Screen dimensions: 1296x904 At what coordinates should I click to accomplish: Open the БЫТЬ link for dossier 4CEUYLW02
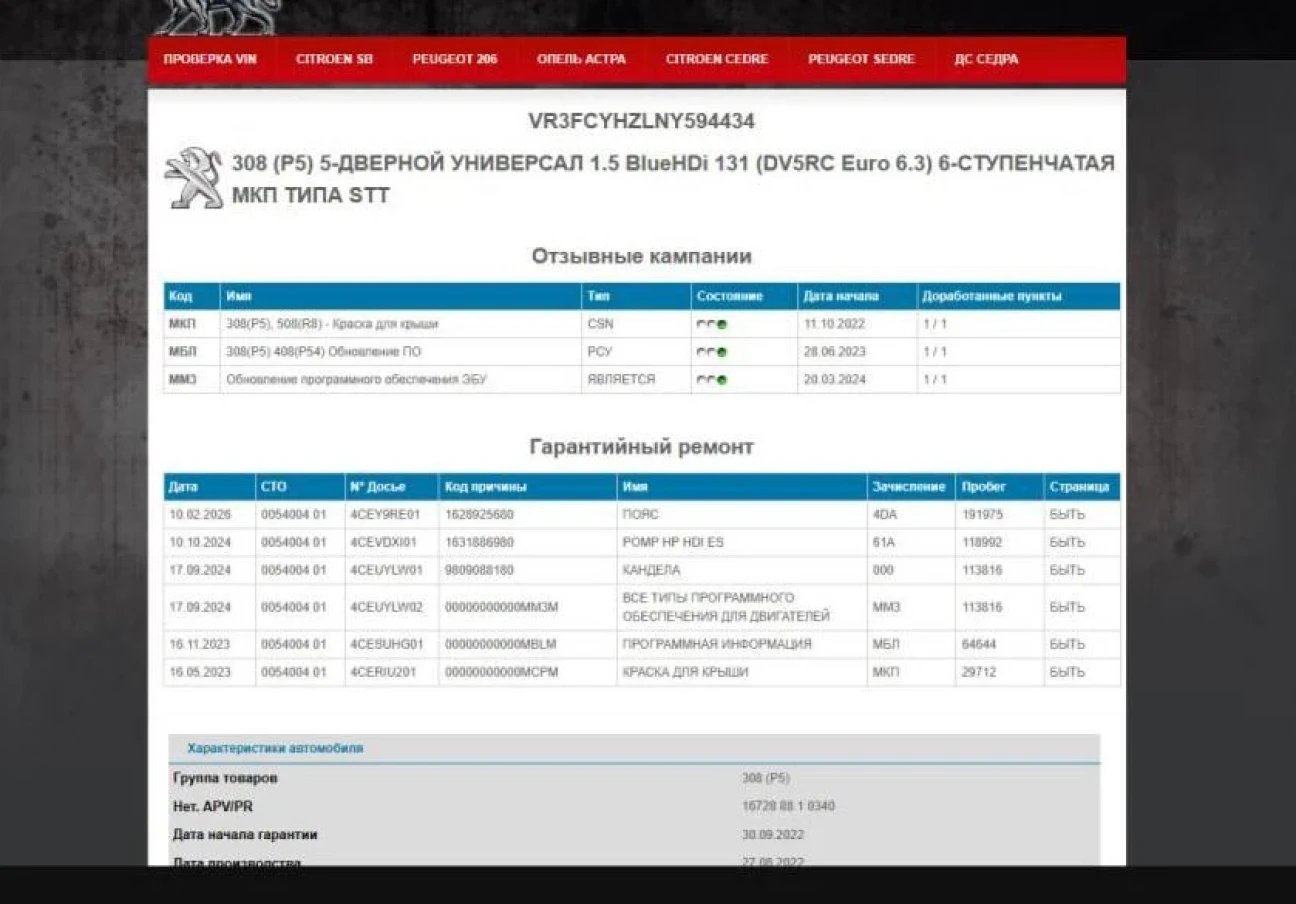click(x=1067, y=607)
